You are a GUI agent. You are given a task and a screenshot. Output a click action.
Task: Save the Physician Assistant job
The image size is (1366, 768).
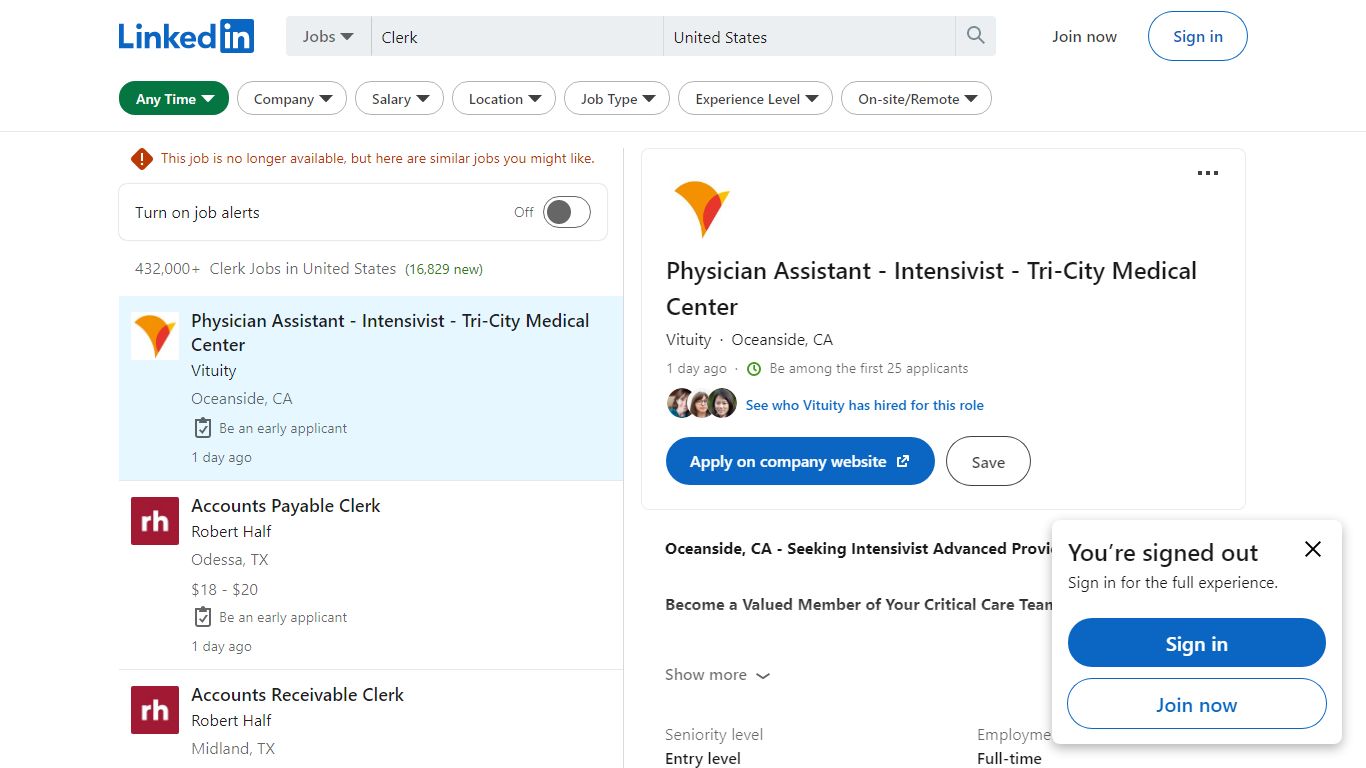coord(988,462)
